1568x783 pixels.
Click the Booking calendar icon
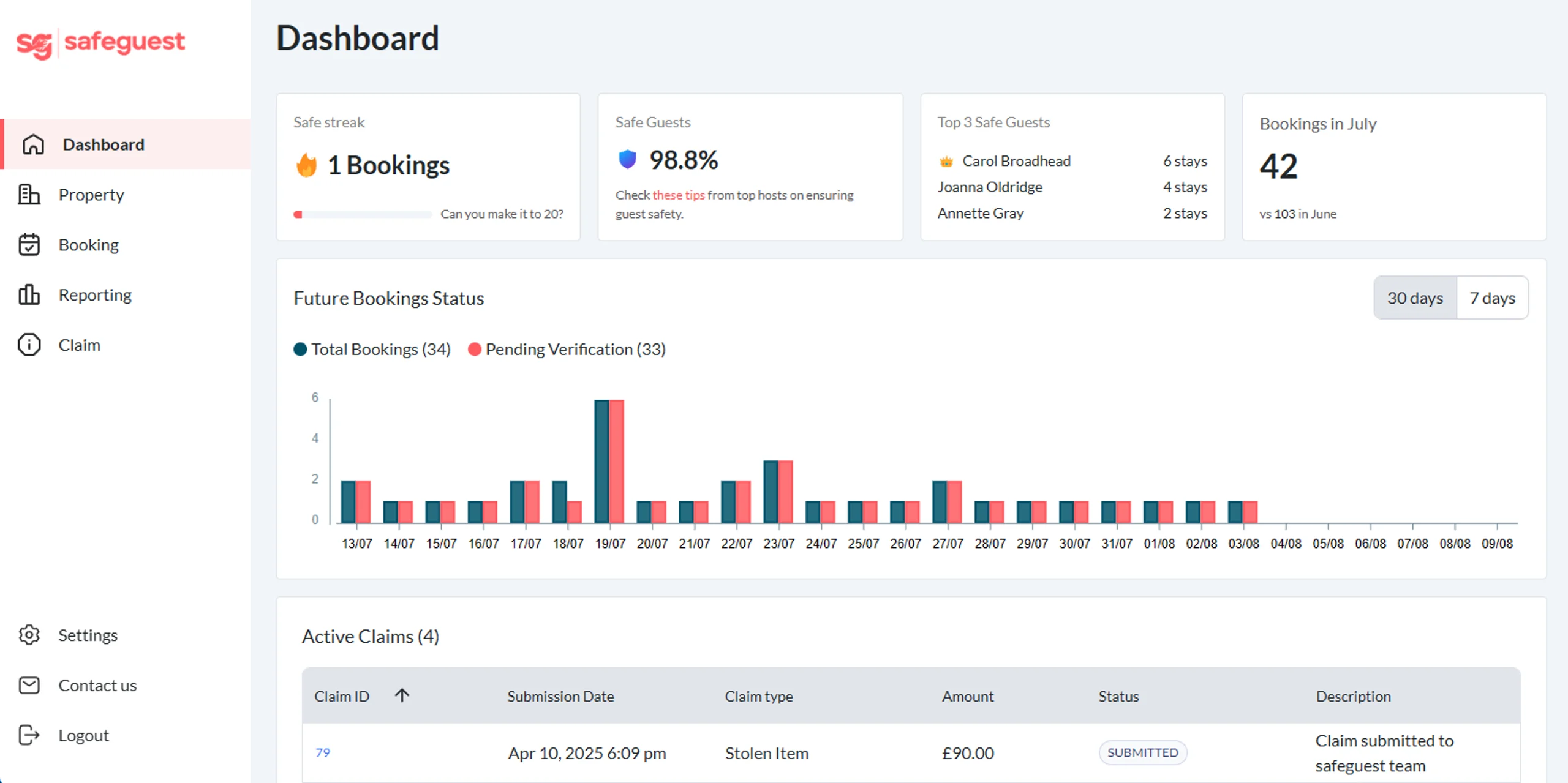click(x=29, y=245)
